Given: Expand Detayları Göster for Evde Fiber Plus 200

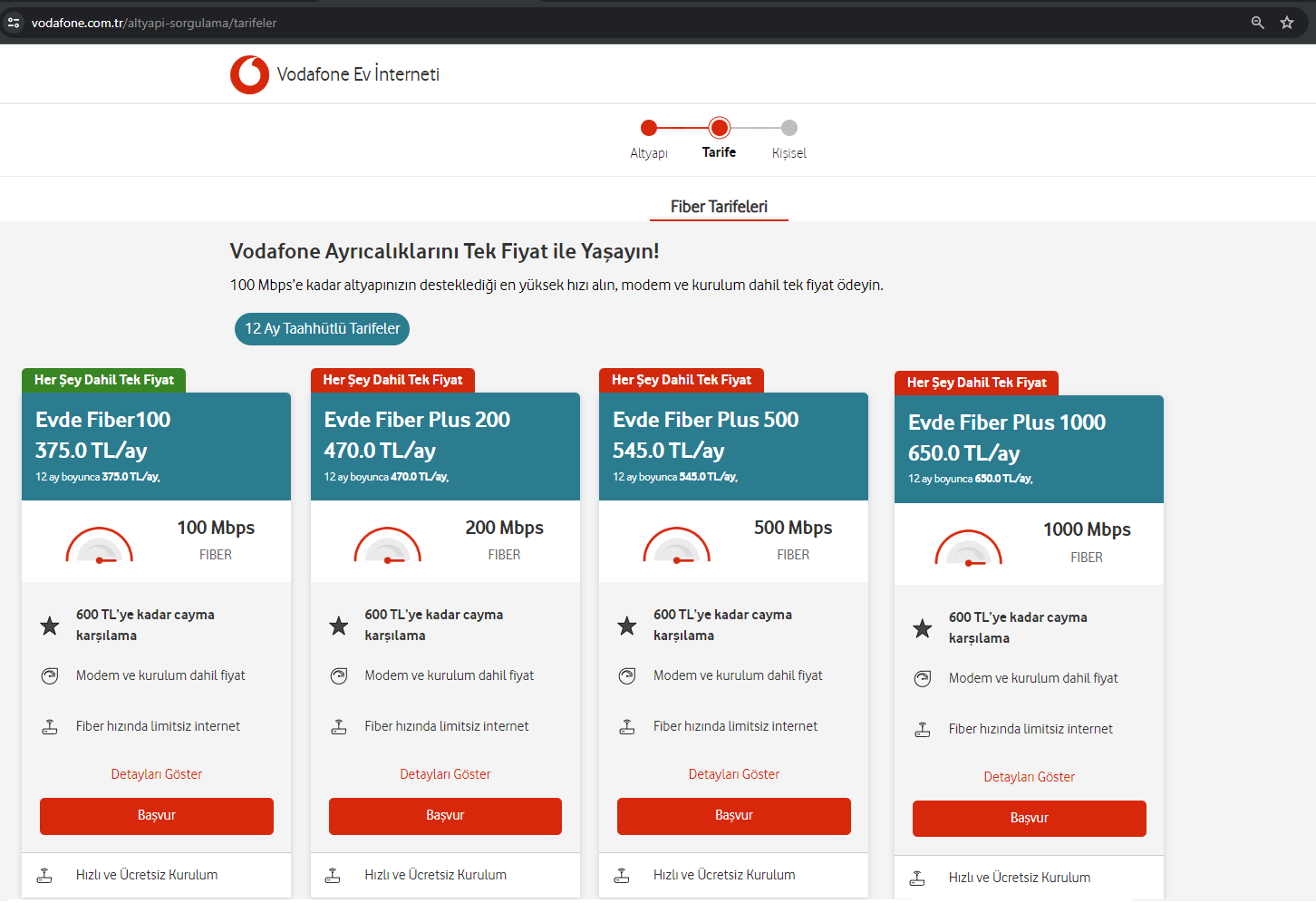Looking at the screenshot, I should [445, 774].
